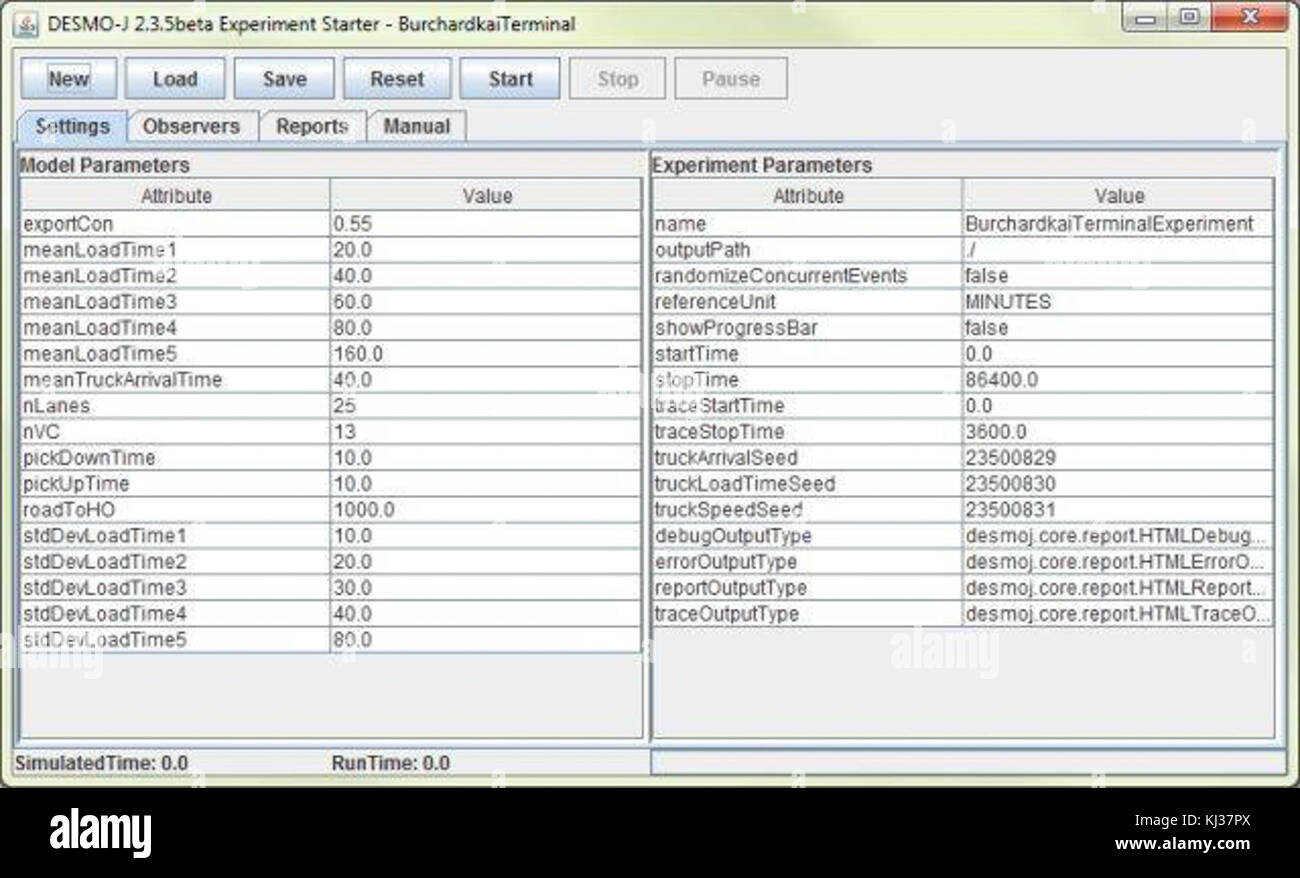Click the Experiment Parameters Attribute column header
Viewport: 1300px width, 878px height.
point(808,196)
